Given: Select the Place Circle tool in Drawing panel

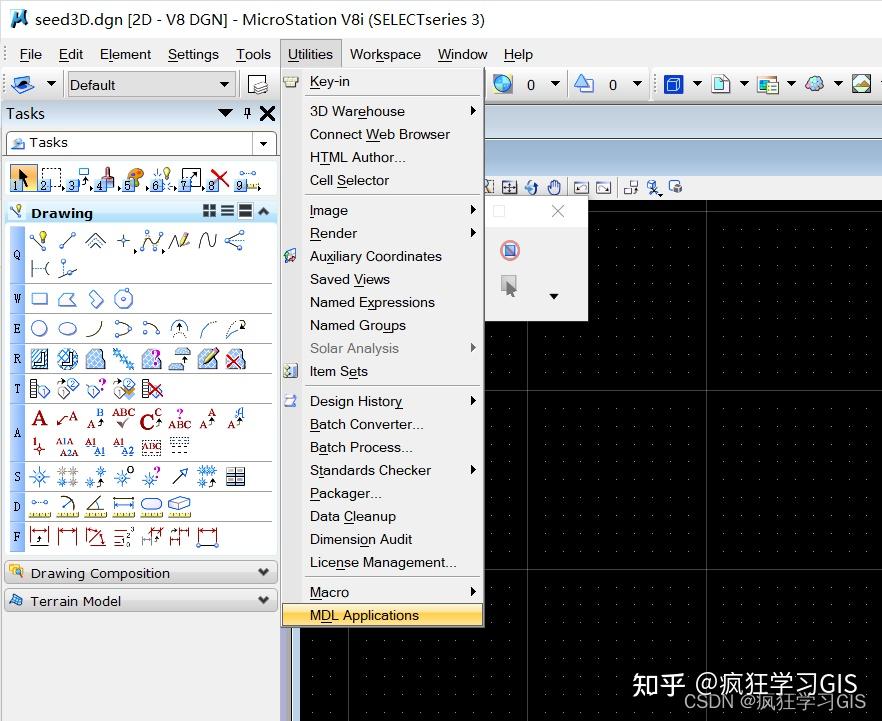Looking at the screenshot, I should [36, 328].
